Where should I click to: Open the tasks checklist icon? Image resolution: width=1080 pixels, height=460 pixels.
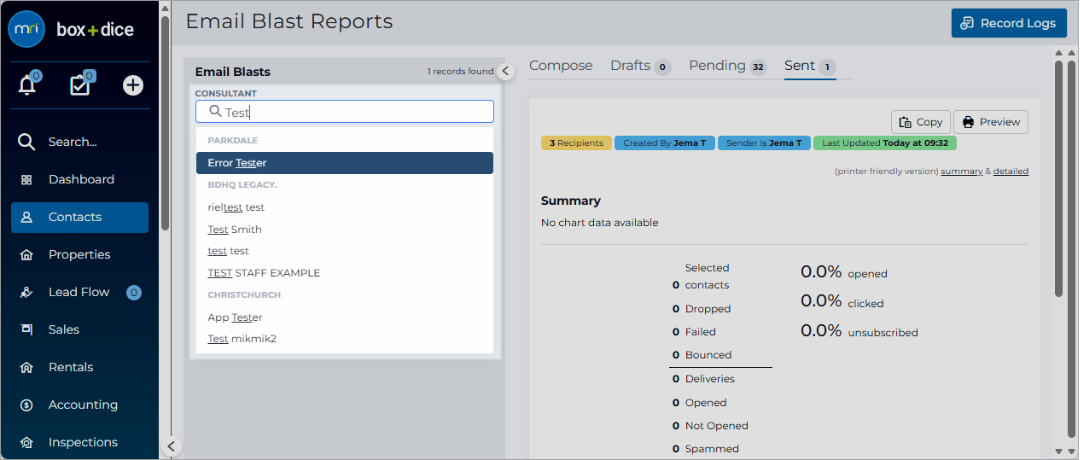point(80,85)
